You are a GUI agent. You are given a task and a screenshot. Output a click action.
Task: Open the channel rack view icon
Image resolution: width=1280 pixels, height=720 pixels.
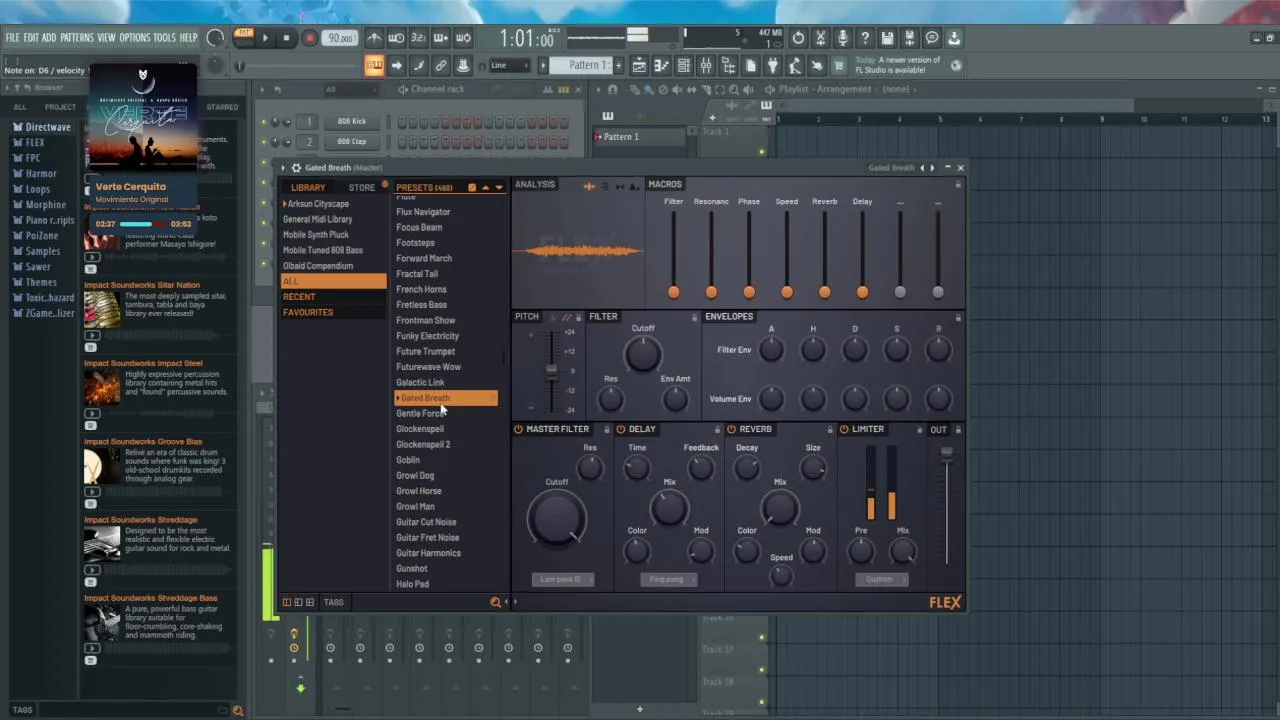pos(683,65)
